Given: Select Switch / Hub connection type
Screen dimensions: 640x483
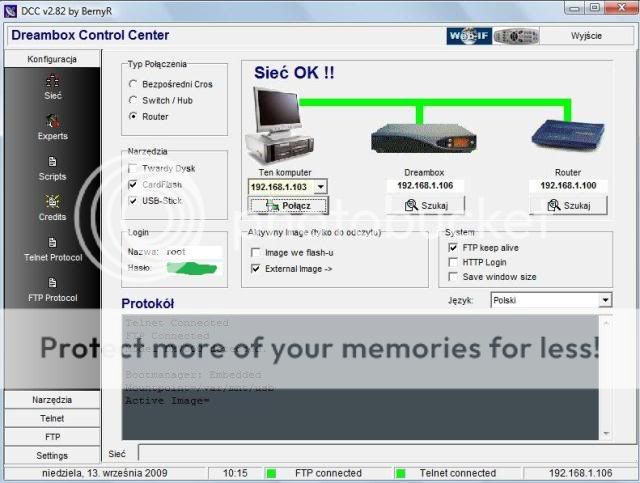Looking at the screenshot, I should point(133,100).
